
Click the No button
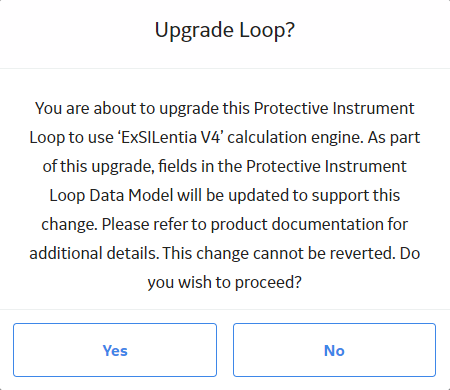pyautogui.click(x=334, y=350)
